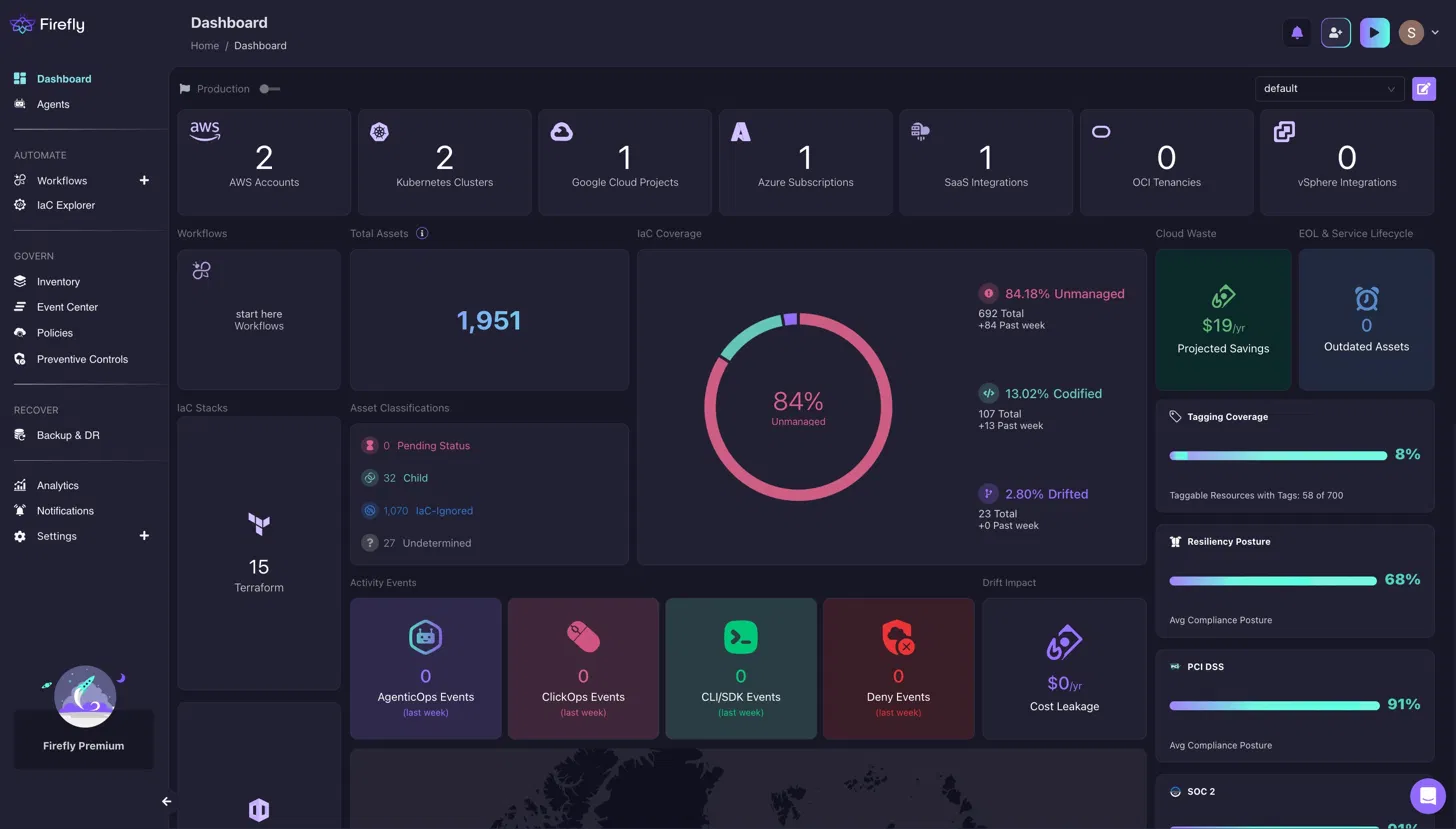1456x829 pixels.
Task: Click the ClickOps Events mouse icon
Action: (x=583, y=637)
